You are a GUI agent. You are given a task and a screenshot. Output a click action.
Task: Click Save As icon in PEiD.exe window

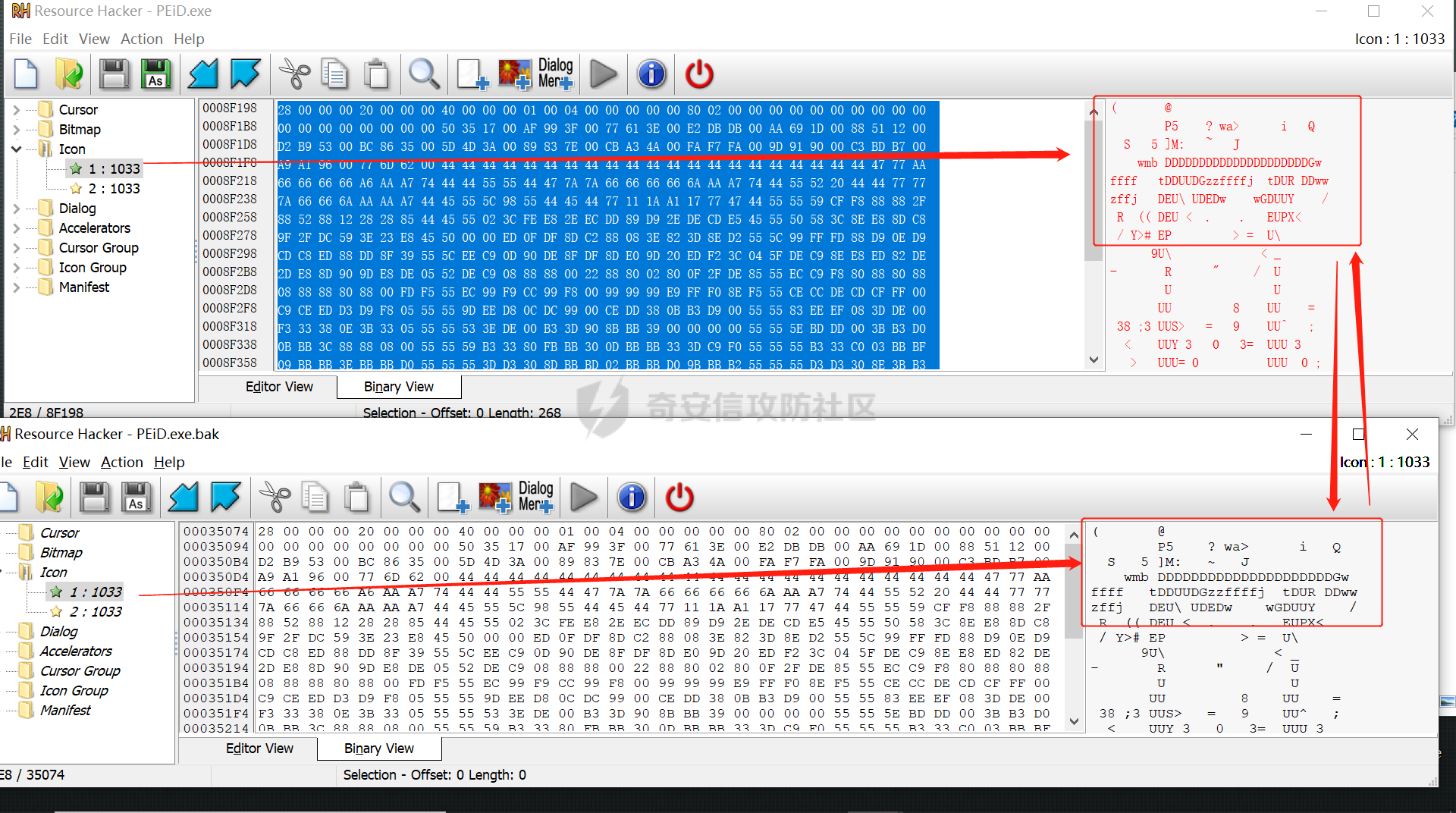[x=156, y=74]
